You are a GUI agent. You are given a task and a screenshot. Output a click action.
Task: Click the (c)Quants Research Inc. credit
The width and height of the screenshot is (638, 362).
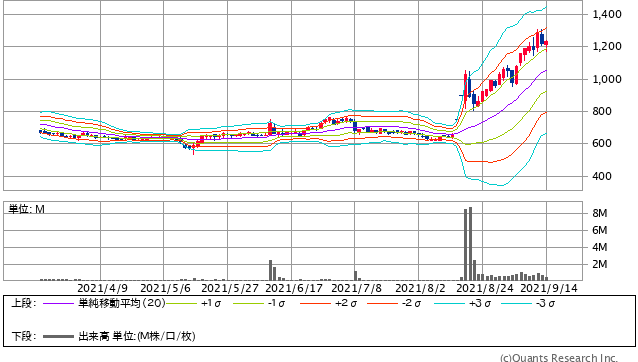pos(559,358)
